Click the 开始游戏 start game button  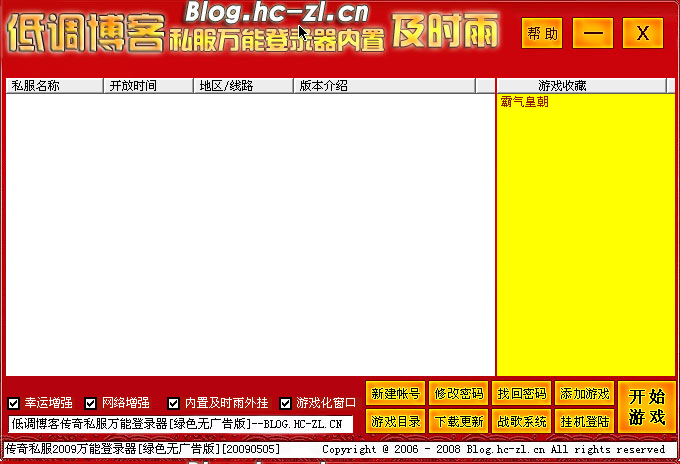(x=646, y=406)
